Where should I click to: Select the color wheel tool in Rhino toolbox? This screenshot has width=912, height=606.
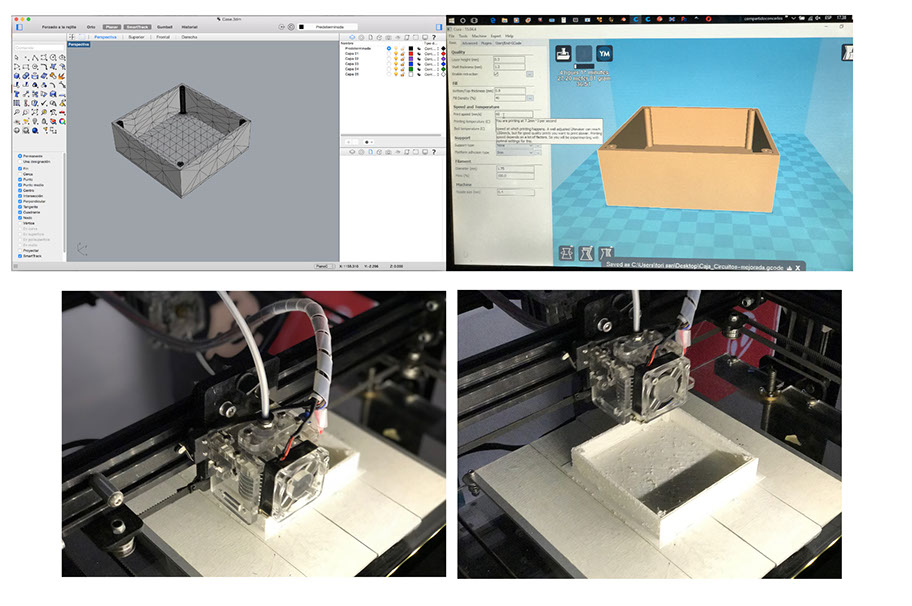(62, 121)
